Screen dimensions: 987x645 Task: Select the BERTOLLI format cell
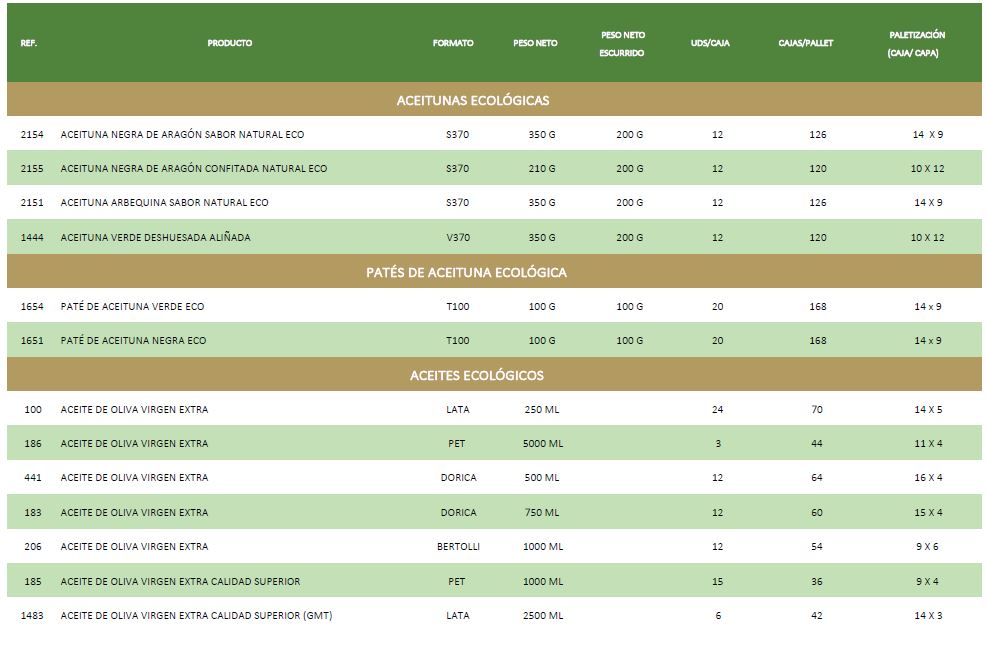[x=458, y=546]
